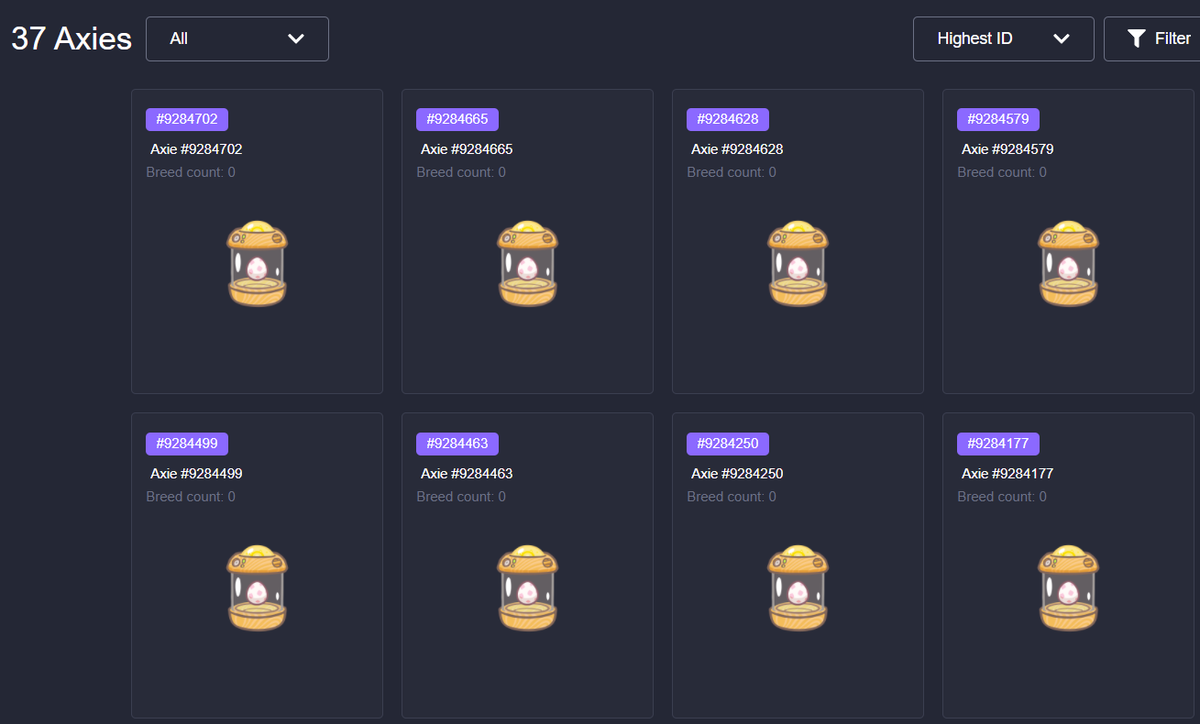Viewport: 1200px width, 724px height.
Task: Click the 37 Axies heading
Action: click(x=71, y=39)
